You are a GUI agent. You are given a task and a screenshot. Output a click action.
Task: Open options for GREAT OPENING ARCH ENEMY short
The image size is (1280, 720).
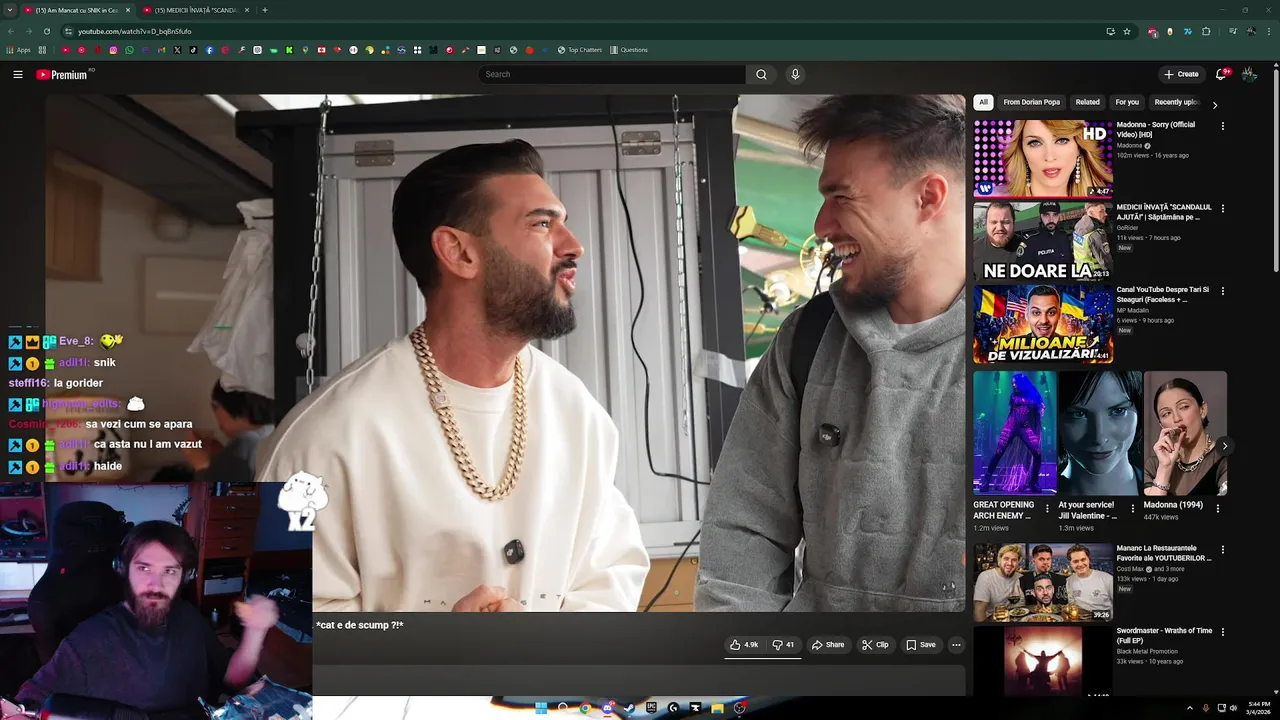point(1048,508)
